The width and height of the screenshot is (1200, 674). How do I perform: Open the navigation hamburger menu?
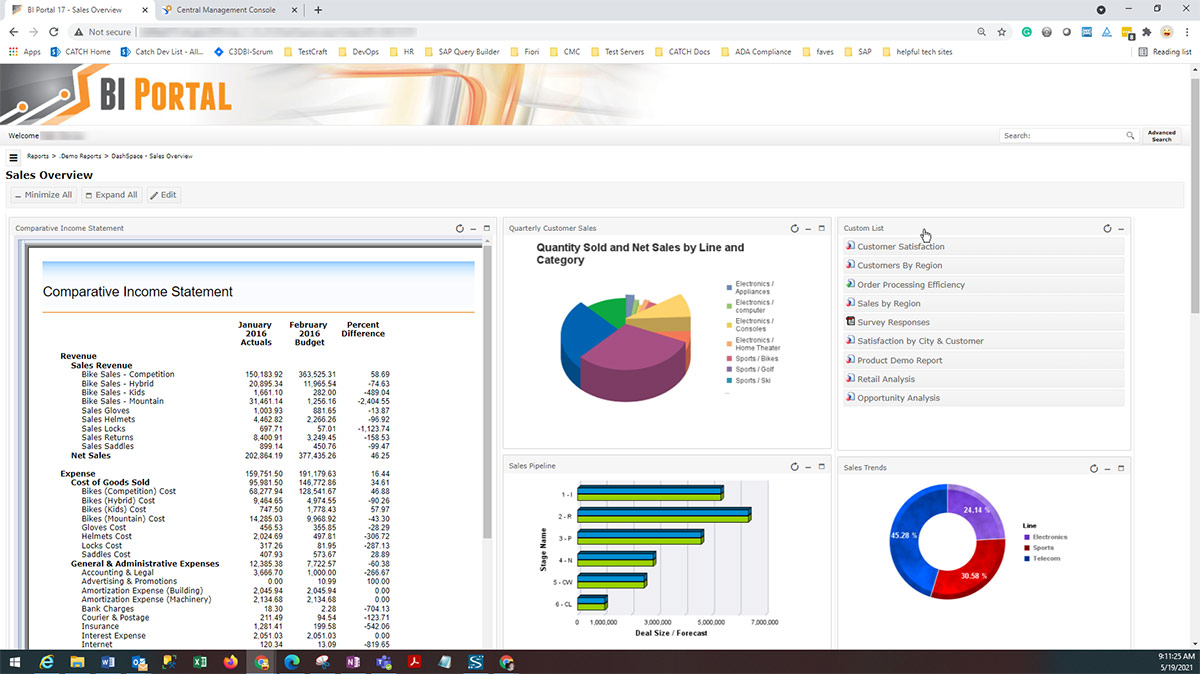tap(13, 156)
